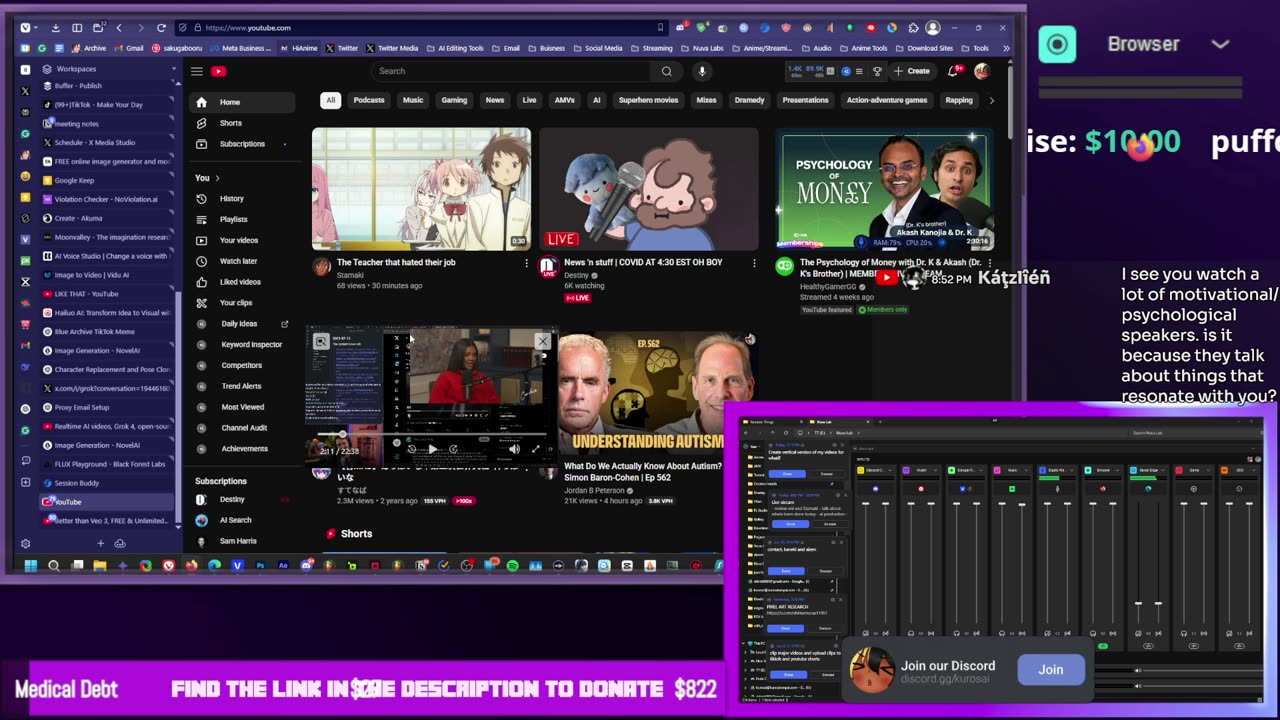Open the AI Editing Tools bookmark folder
The image size is (1280, 720).
coord(455,48)
